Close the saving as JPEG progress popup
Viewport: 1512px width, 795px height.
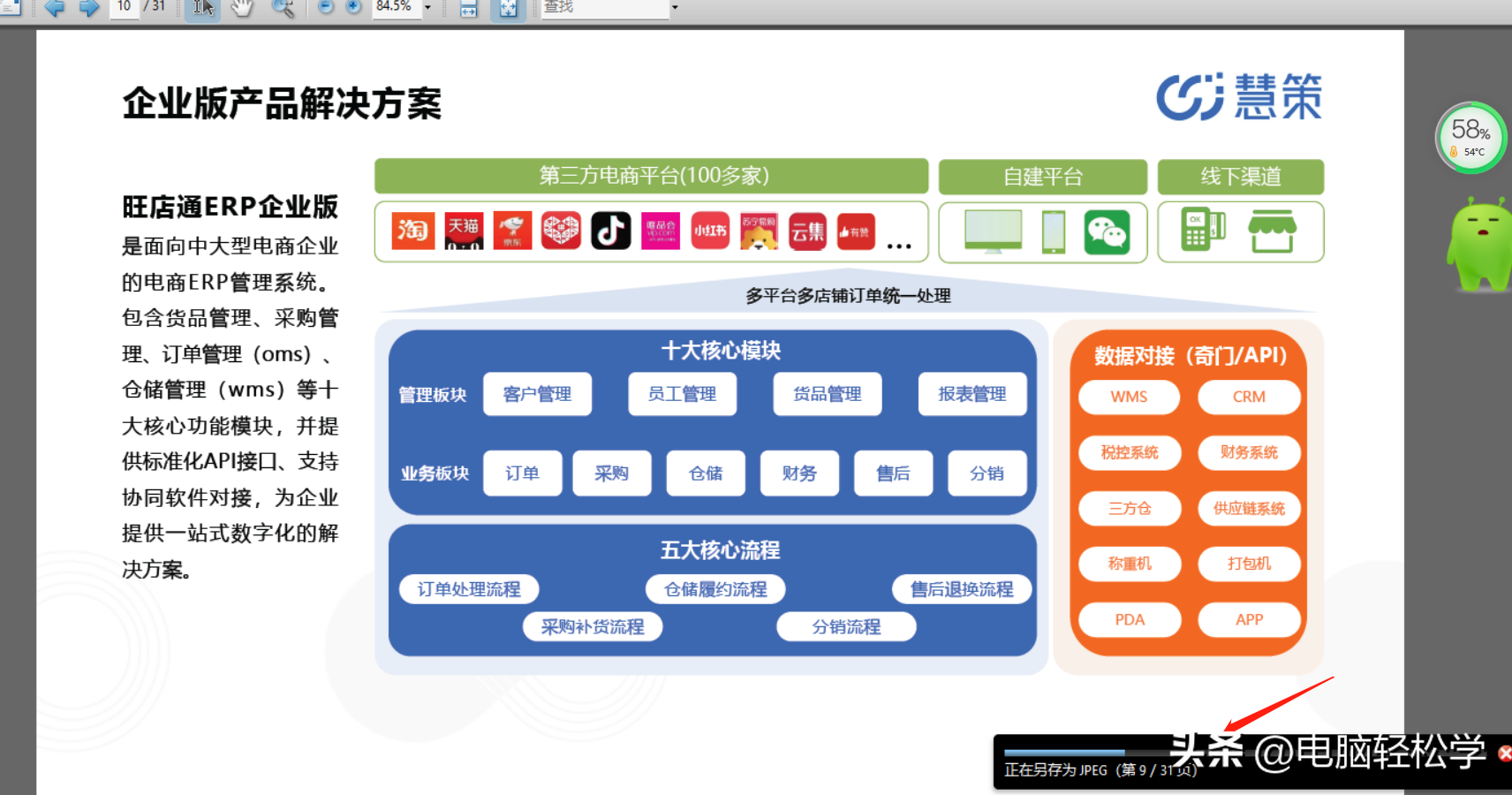pyautogui.click(x=1504, y=753)
